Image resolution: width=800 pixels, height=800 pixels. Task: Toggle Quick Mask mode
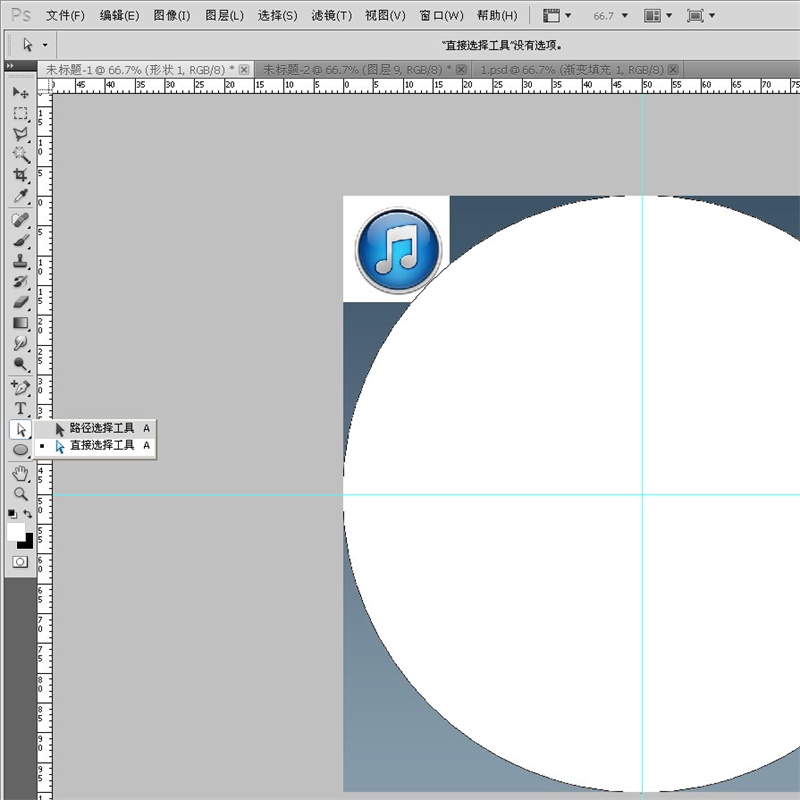(20, 563)
